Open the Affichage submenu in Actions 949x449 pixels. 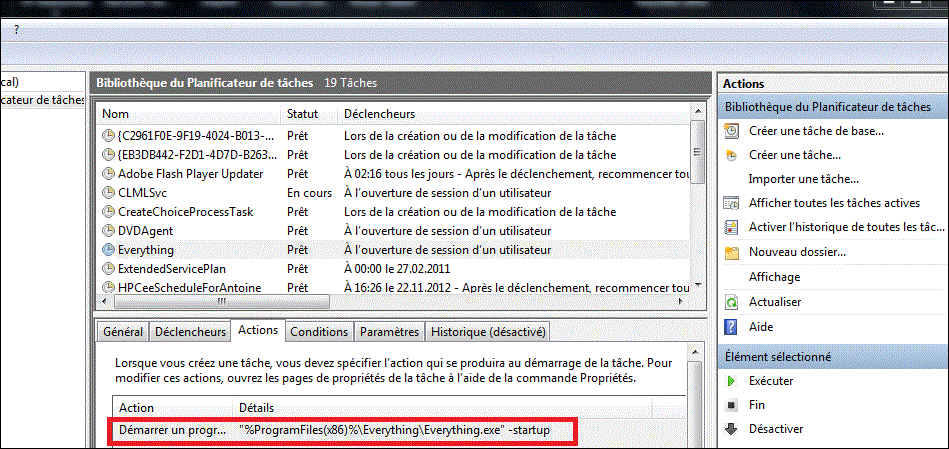tap(774, 277)
